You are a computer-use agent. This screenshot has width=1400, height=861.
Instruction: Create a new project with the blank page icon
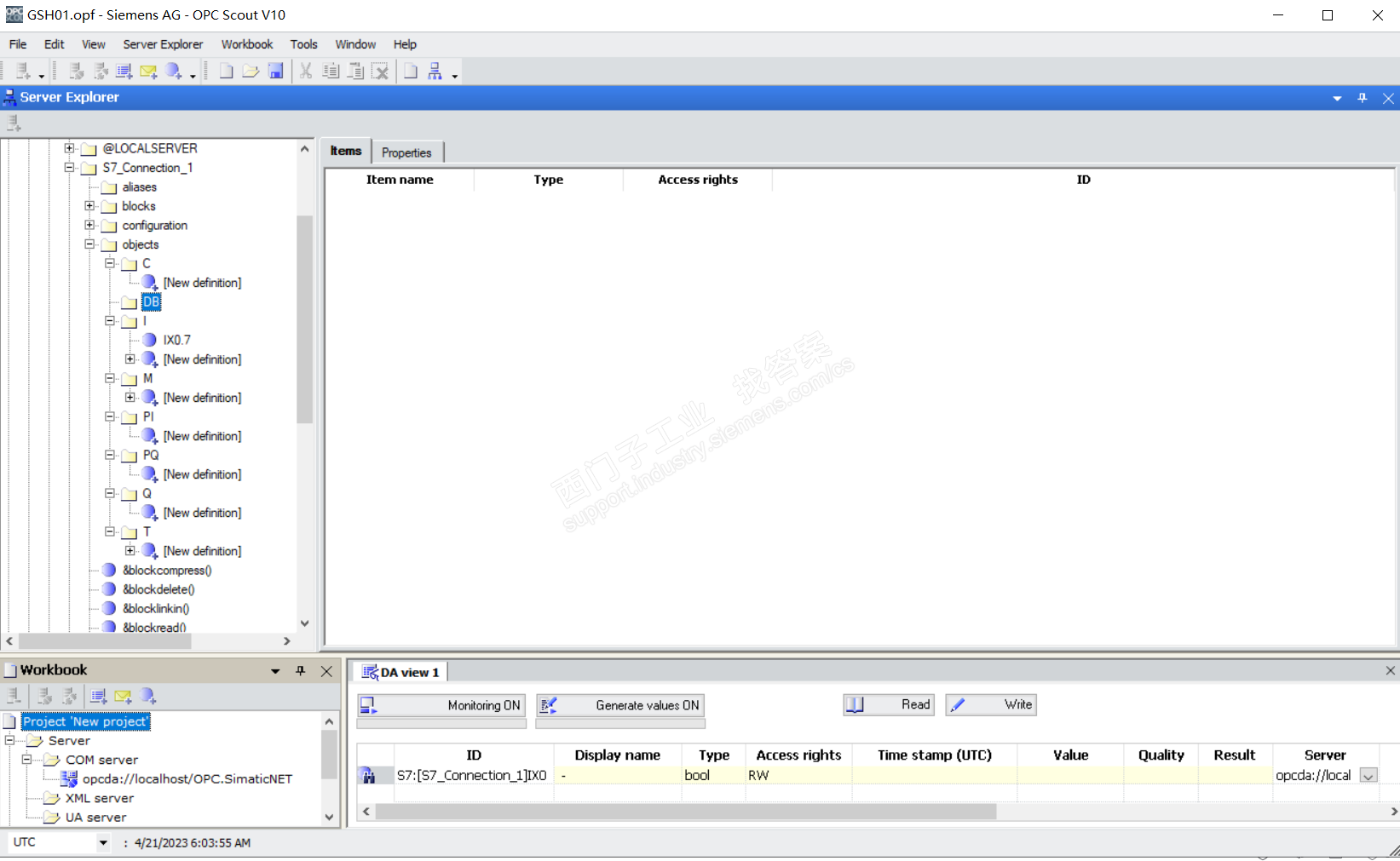226,72
